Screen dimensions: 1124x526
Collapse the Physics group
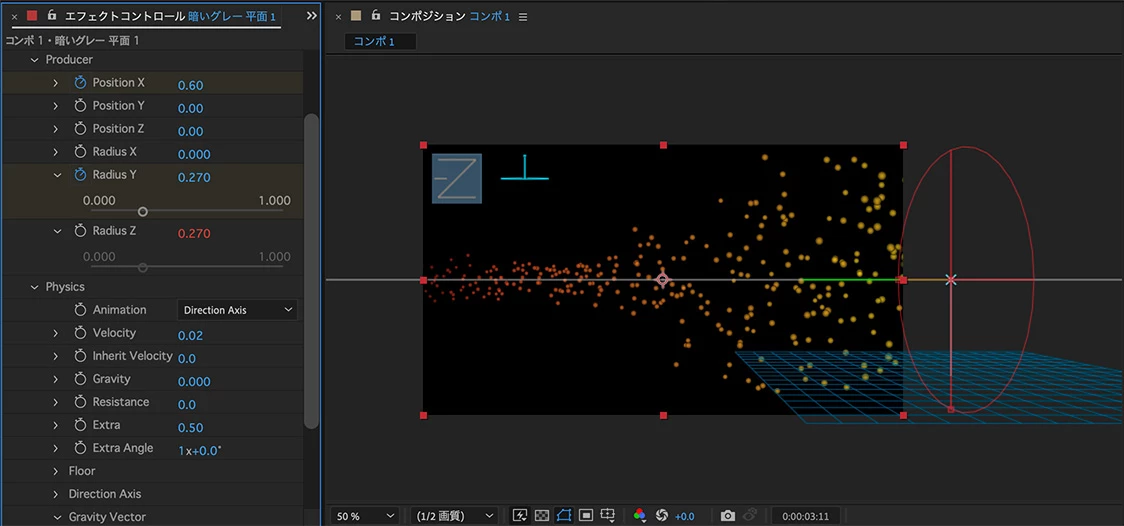(x=34, y=287)
